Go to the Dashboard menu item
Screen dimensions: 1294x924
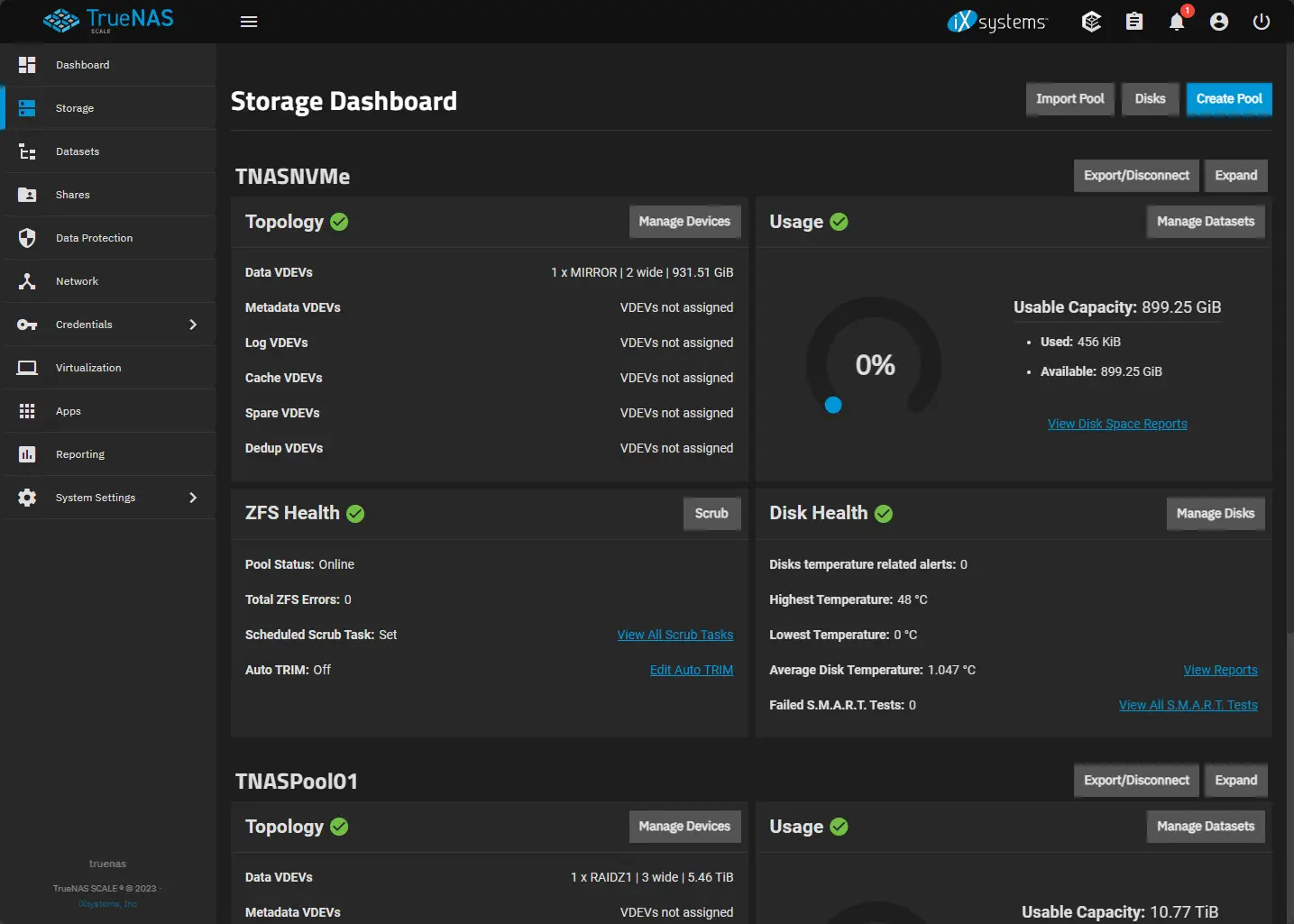click(109, 65)
